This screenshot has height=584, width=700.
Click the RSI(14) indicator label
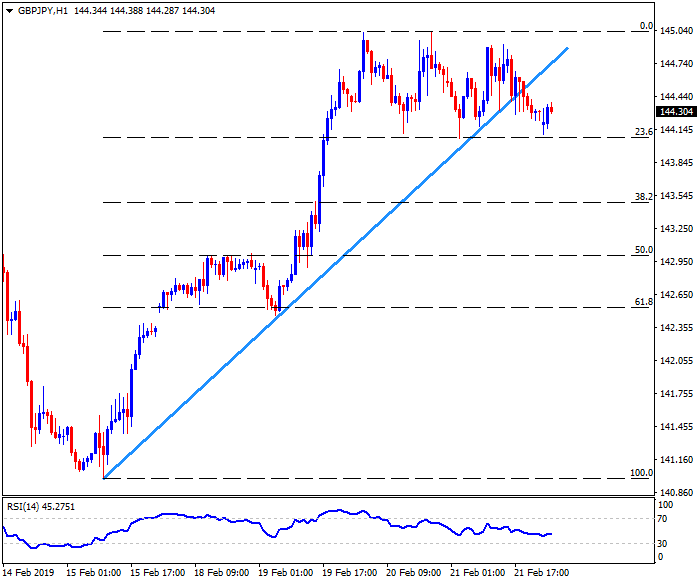click(28, 505)
